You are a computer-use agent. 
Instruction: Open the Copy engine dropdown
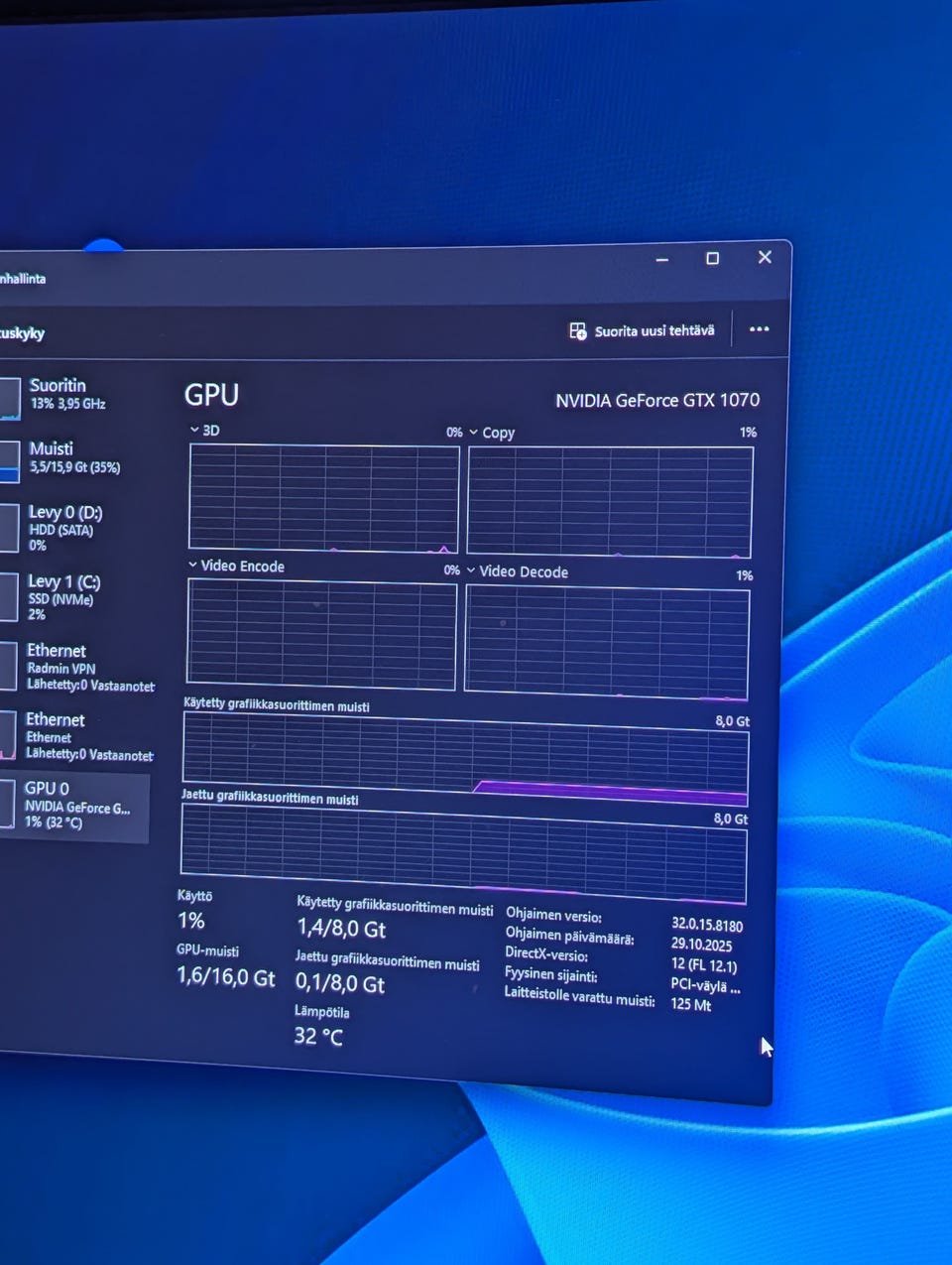(x=474, y=433)
